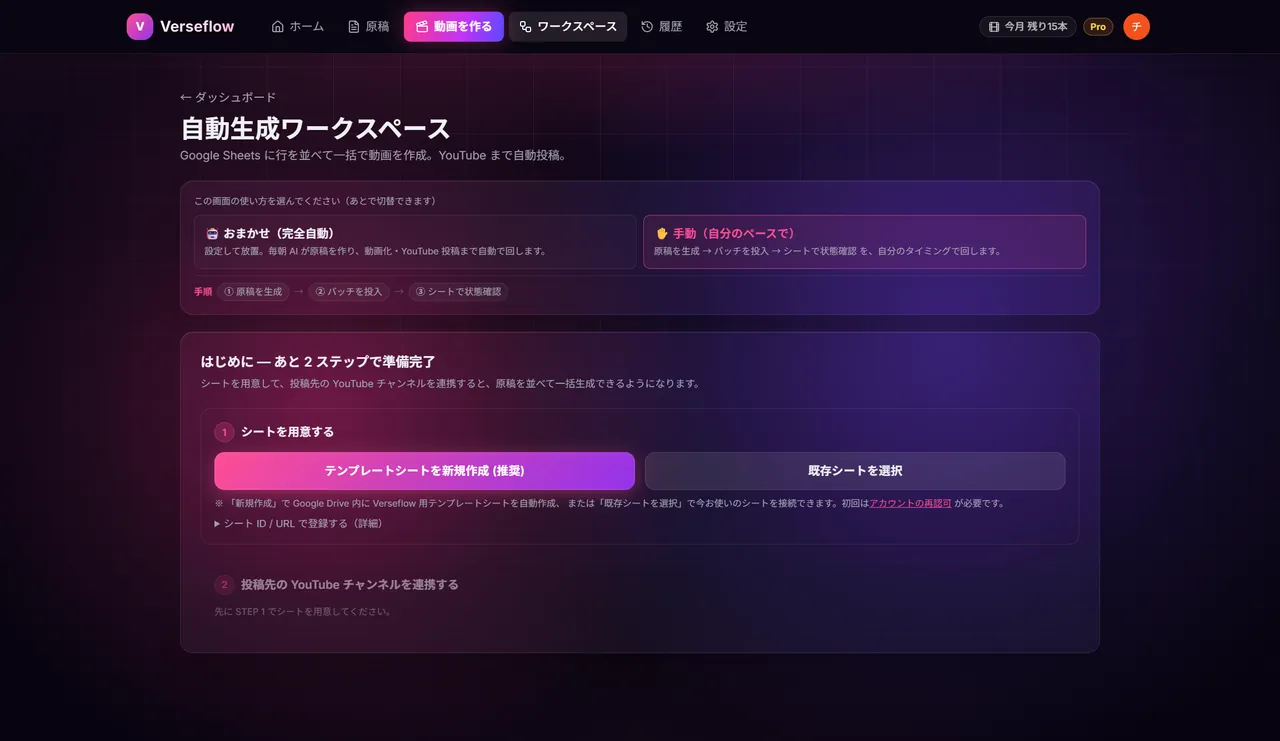Click the history clock icon beside 履歴

point(647,27)
